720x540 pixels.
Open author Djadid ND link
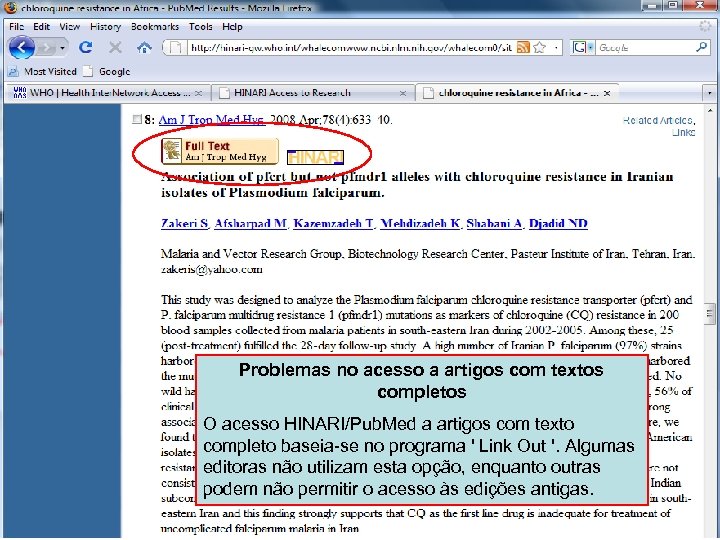[558, 224]
